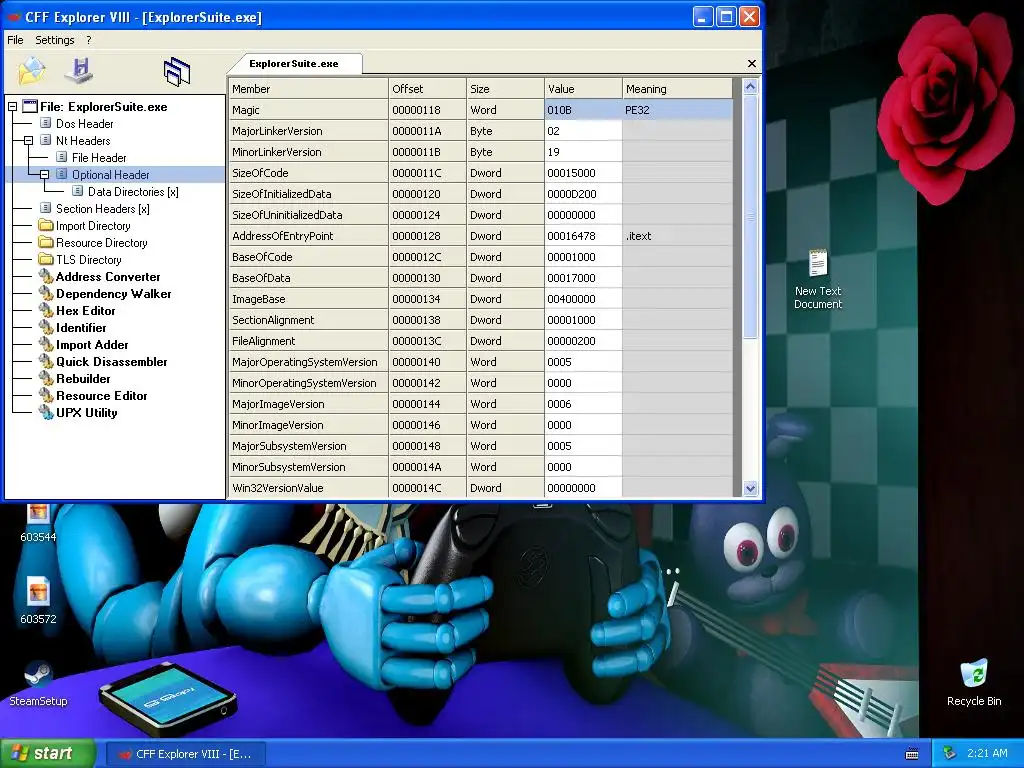Edit the FileAlignment value 00000200
Image resolution: width=1024 pixels, height=768 pixels.
[583, 341]
